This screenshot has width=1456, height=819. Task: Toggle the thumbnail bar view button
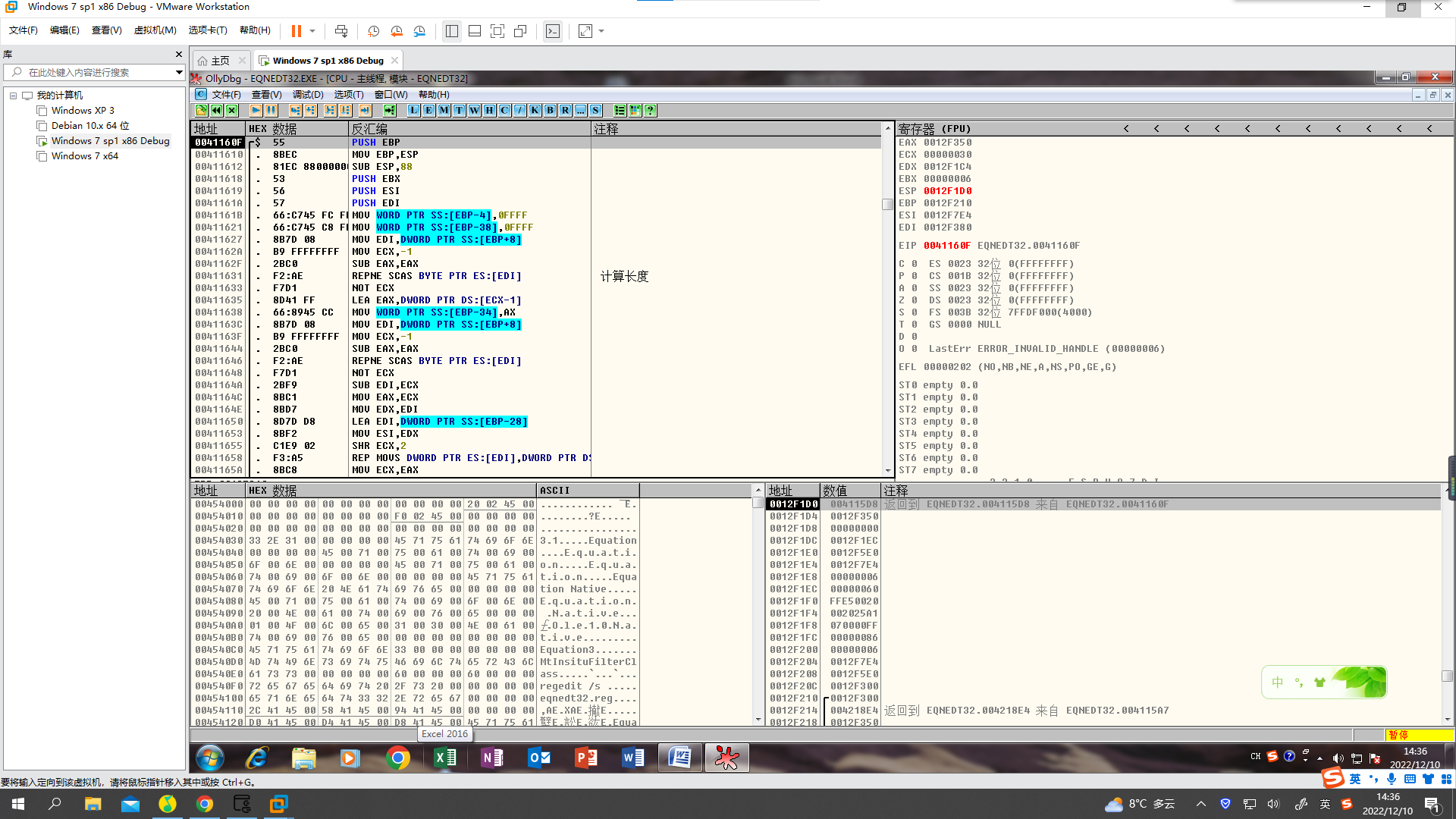point(475,31)
